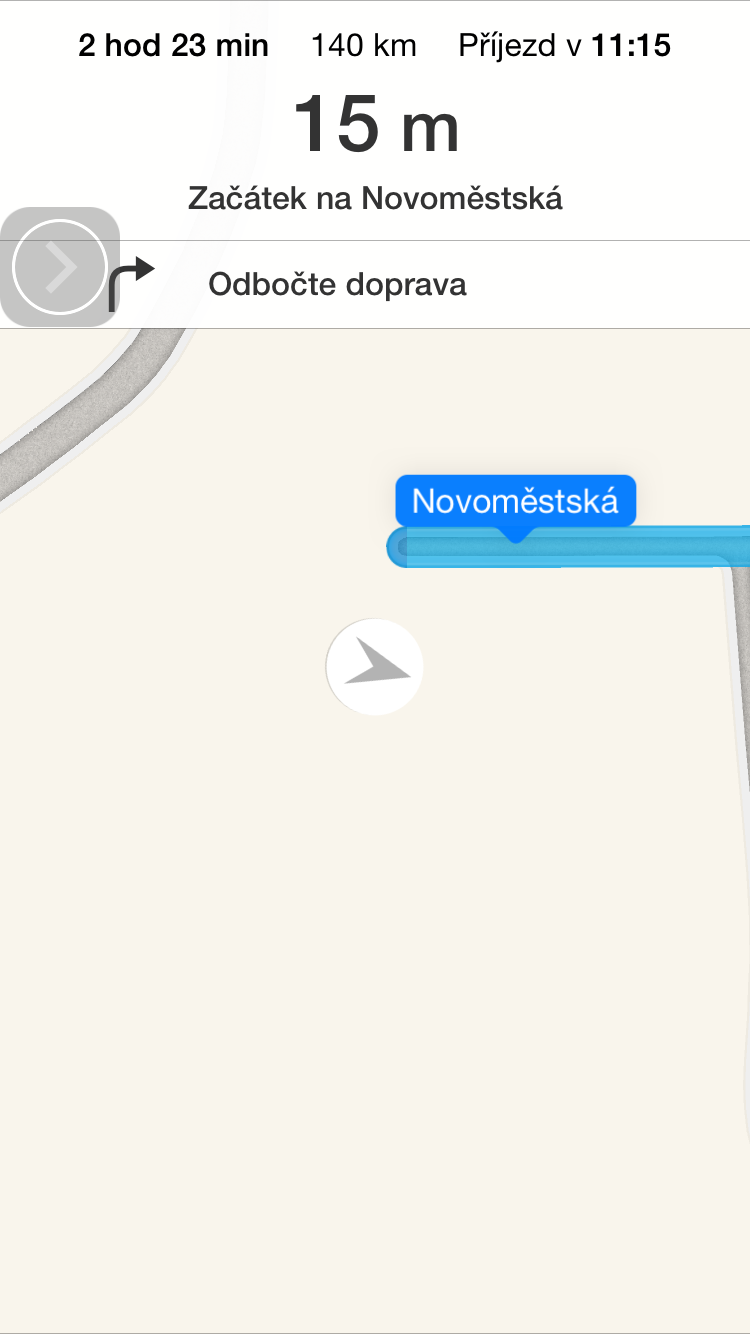Tap the current location arrow marker
The width and height of the screenshot is (750, 1334).
pyautogui.click(x=375, y=667)
